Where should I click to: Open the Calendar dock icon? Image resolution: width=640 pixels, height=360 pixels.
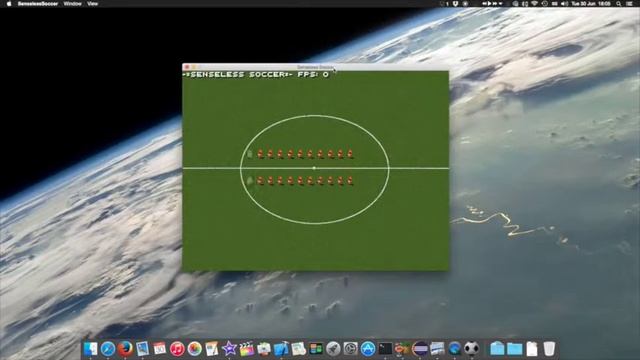coord(160,349)
